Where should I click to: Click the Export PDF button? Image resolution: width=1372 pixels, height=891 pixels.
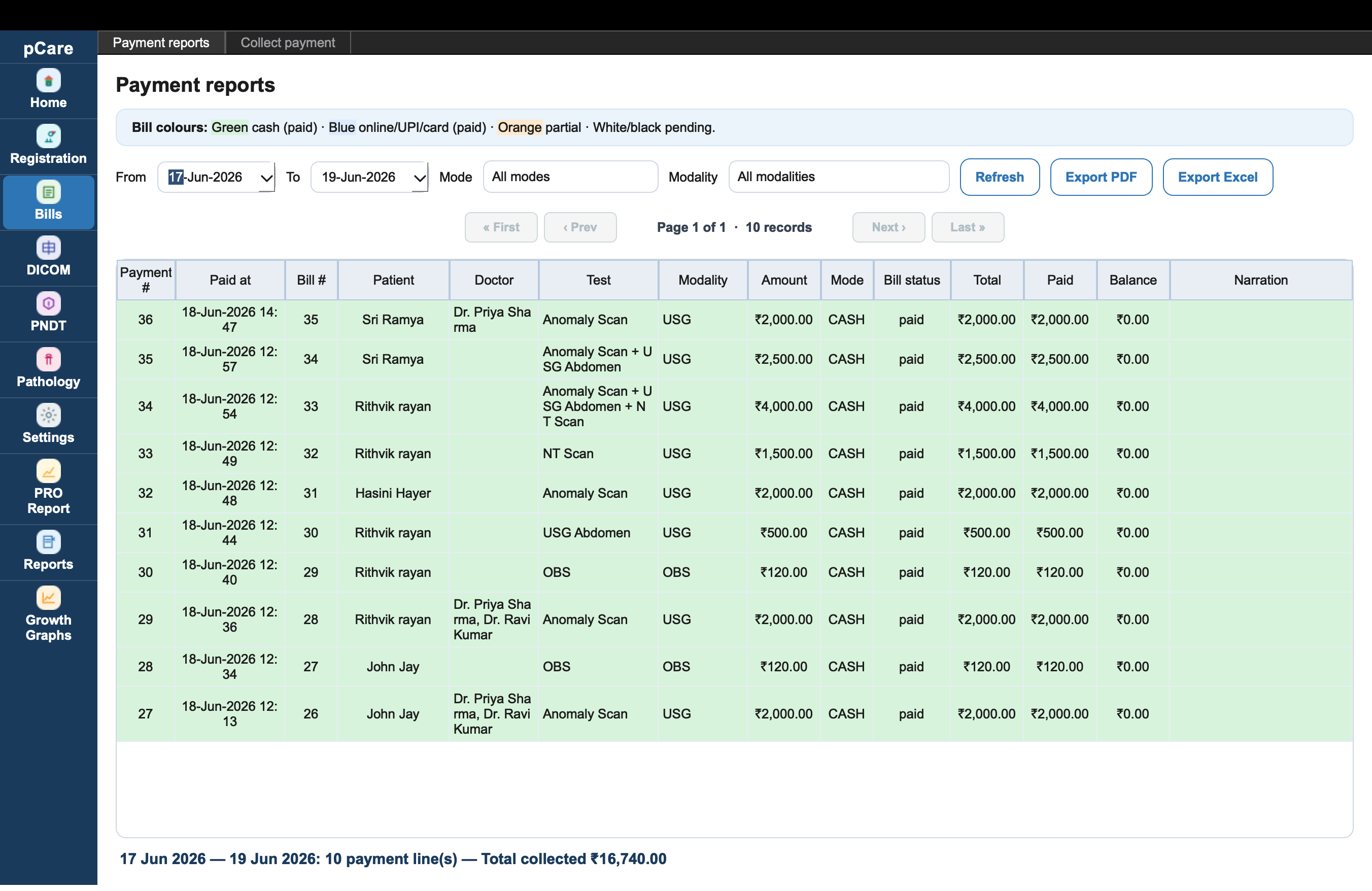(1101, 177)
